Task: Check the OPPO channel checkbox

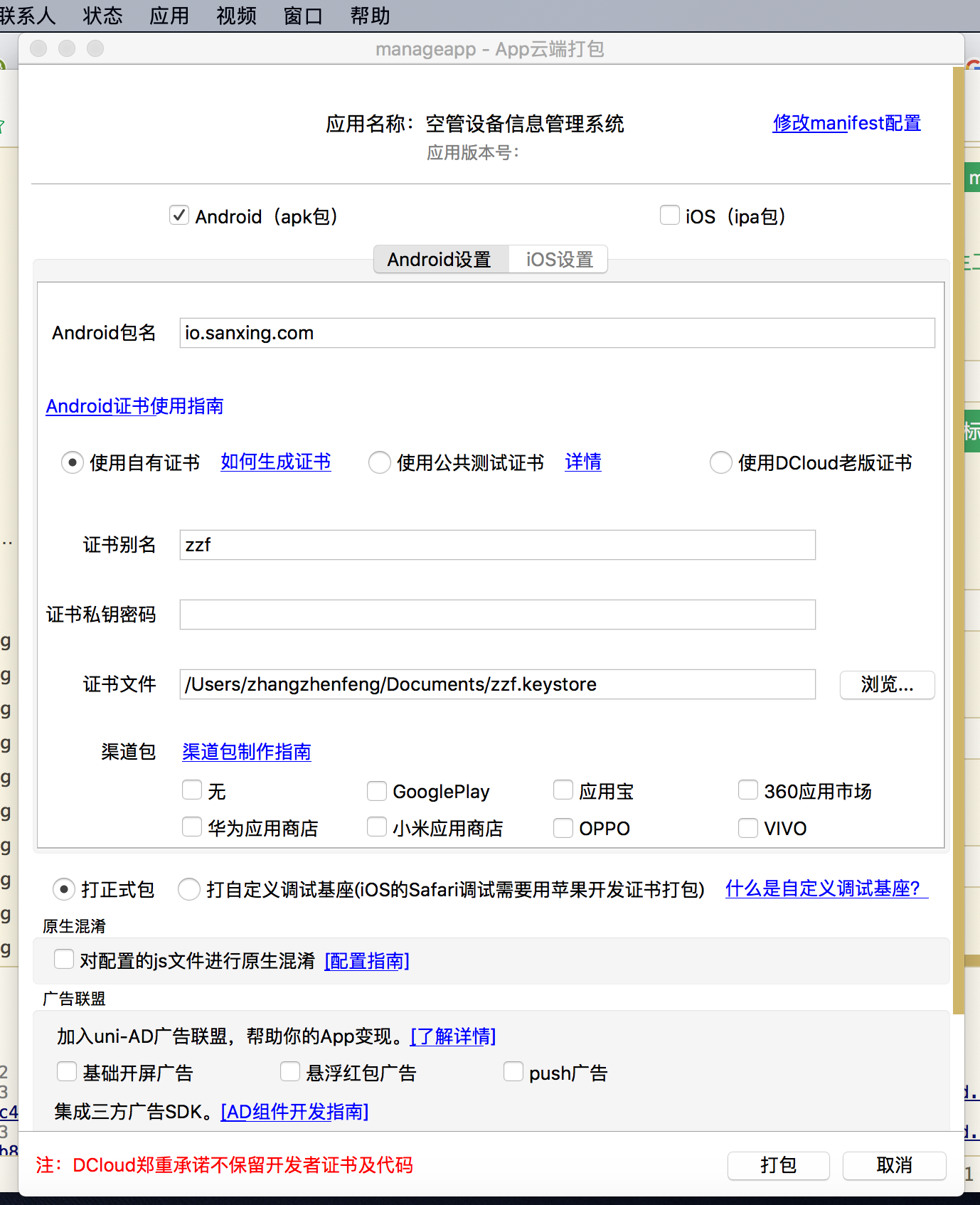Action: click(563, 827)
